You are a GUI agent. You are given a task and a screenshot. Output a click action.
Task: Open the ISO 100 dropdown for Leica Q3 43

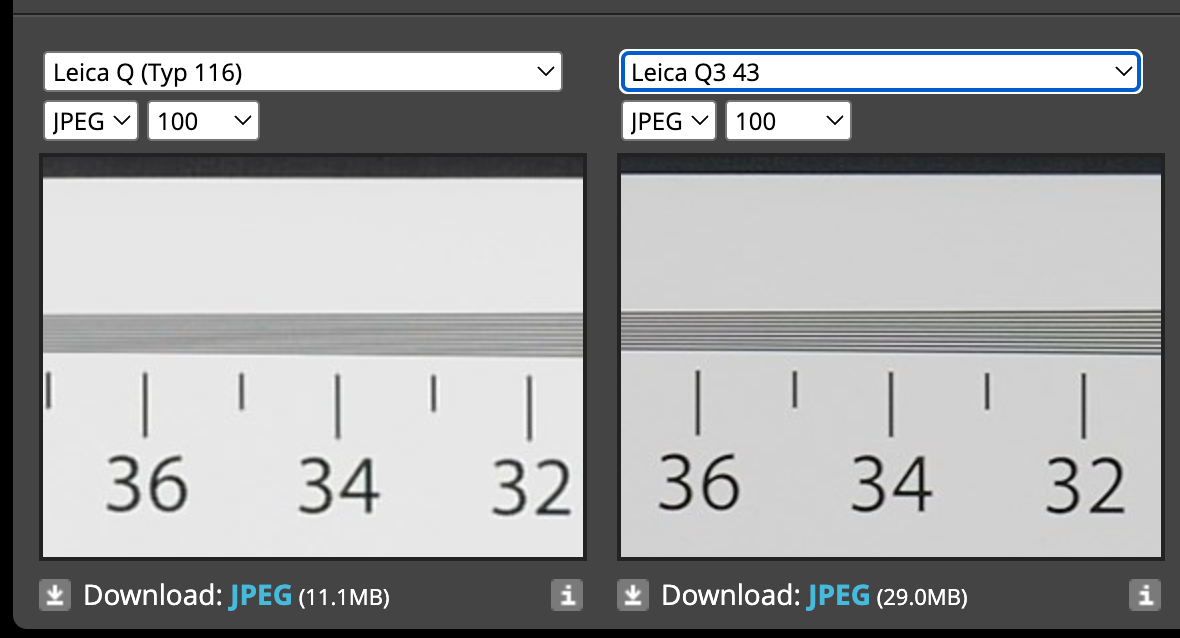(x=788, y=122)
